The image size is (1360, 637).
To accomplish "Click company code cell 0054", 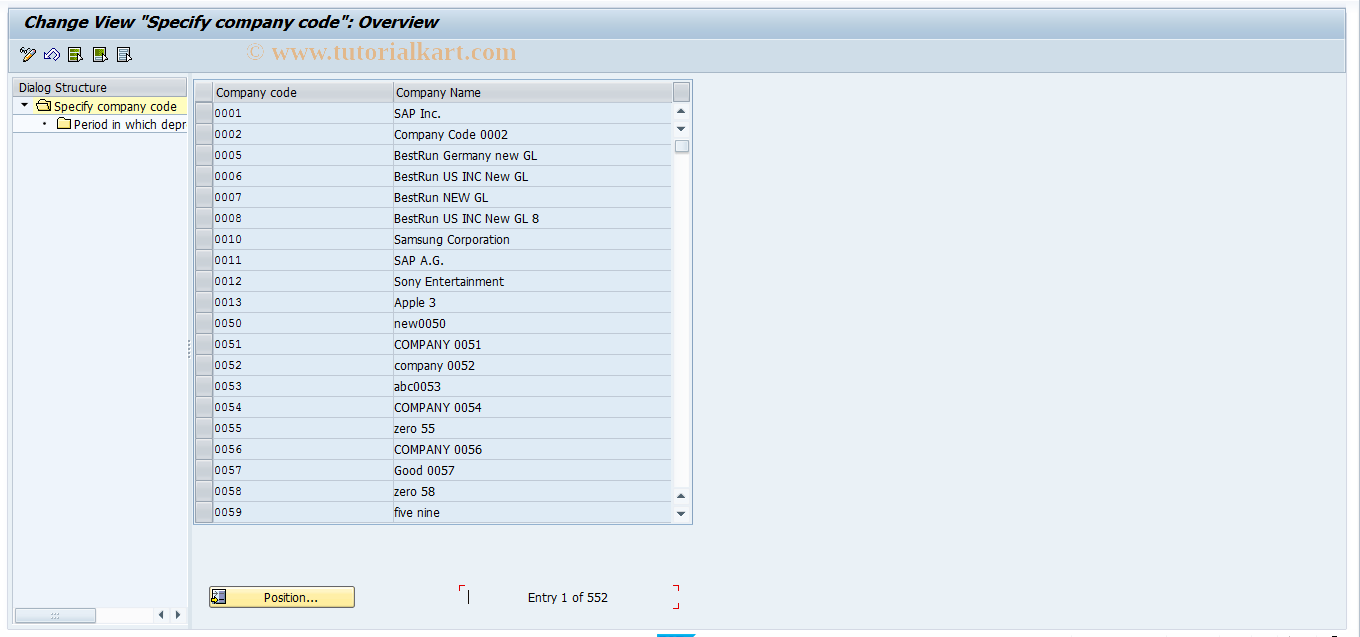I will point(303,407).
